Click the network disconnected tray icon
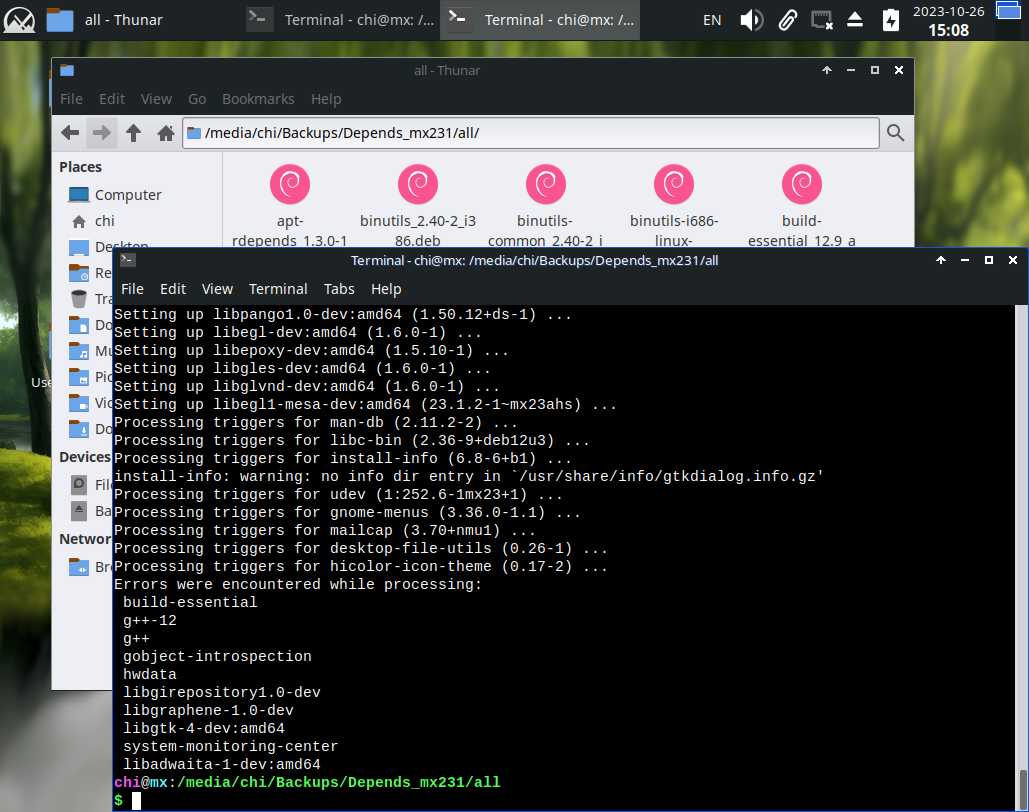Viewport: 1029px width, 812px height. [822, 20]
